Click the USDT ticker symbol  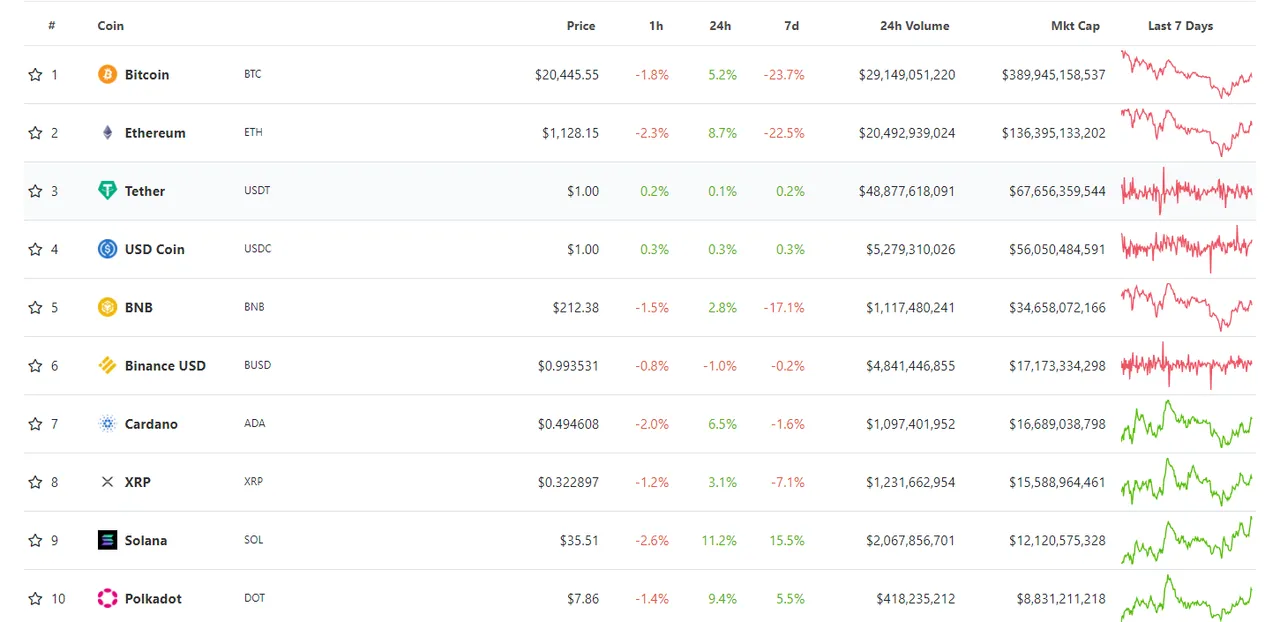click(257, 190)
